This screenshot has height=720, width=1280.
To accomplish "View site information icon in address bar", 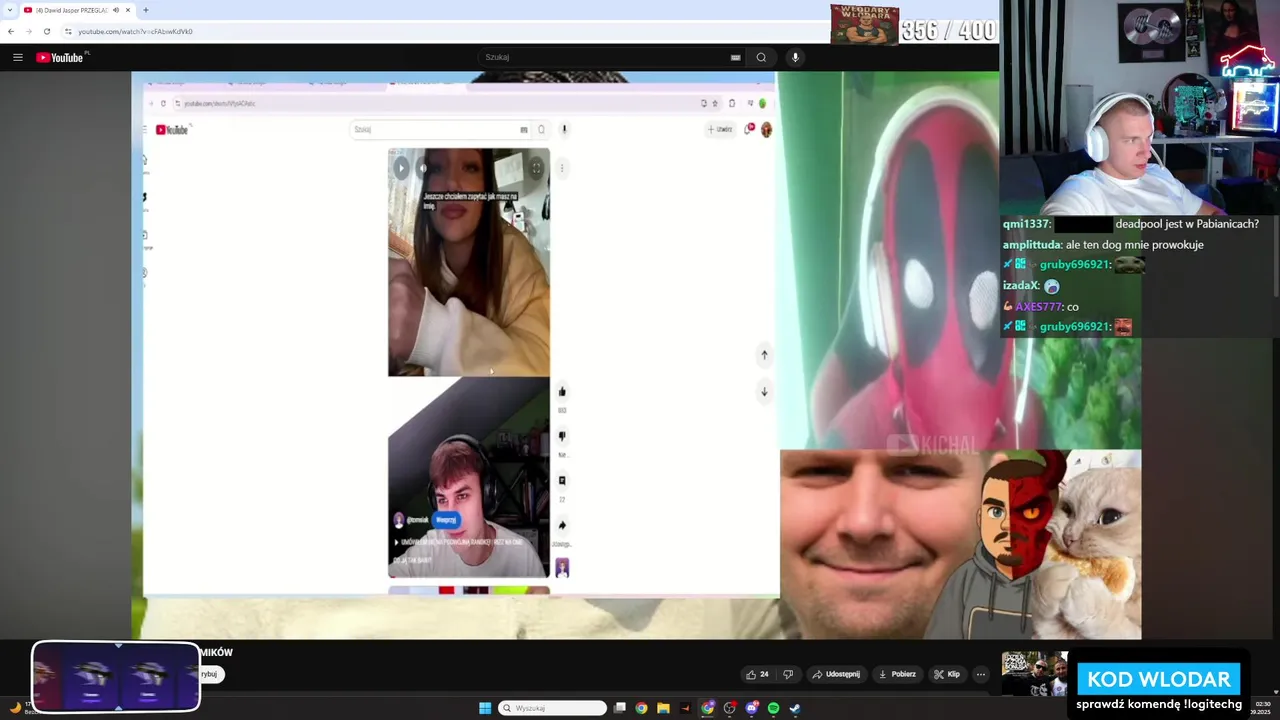I will coord(68,31).
